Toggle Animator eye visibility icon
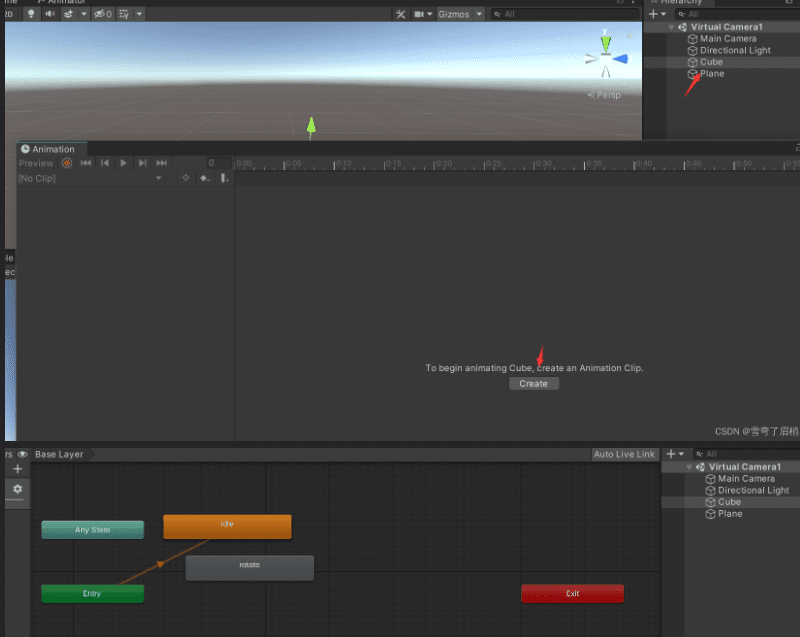Image resolution: width=800 pixels, height=637 pixels. tap(22, 454)
